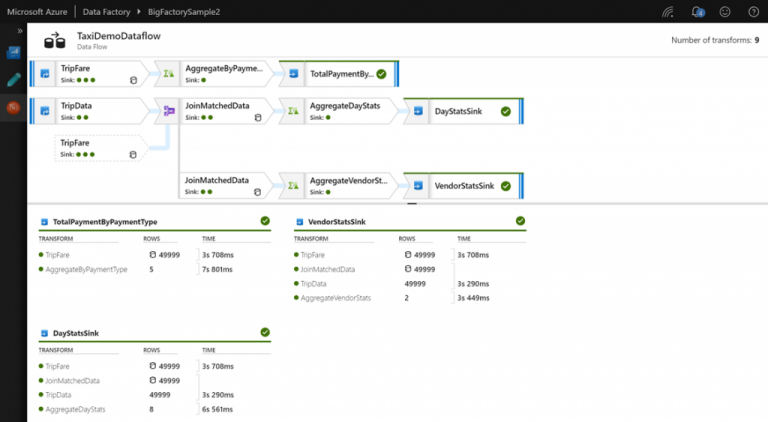768x422 pixels.
Task: Open the Author pencil sidebar icon
Action: click(x=14, y=80)
